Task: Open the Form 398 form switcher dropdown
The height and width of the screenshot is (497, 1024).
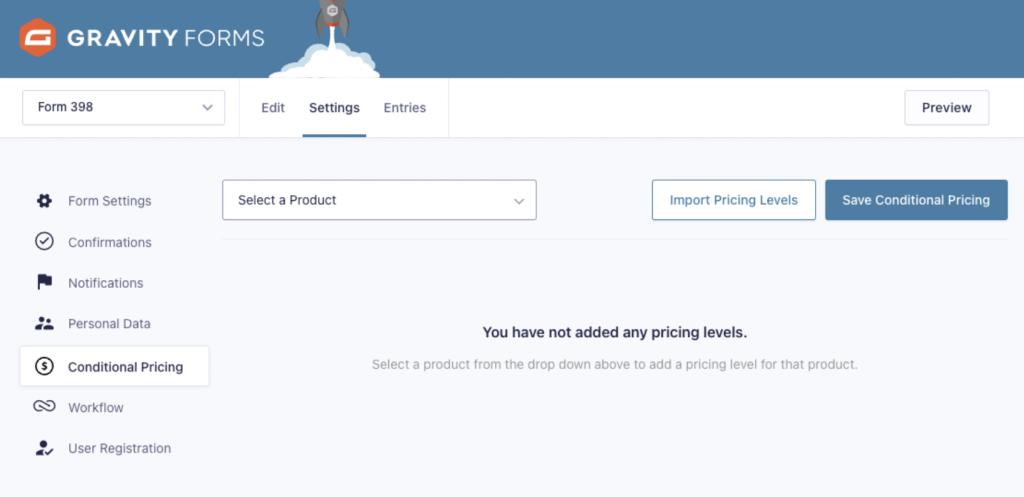Action: [x=123, y=107]
